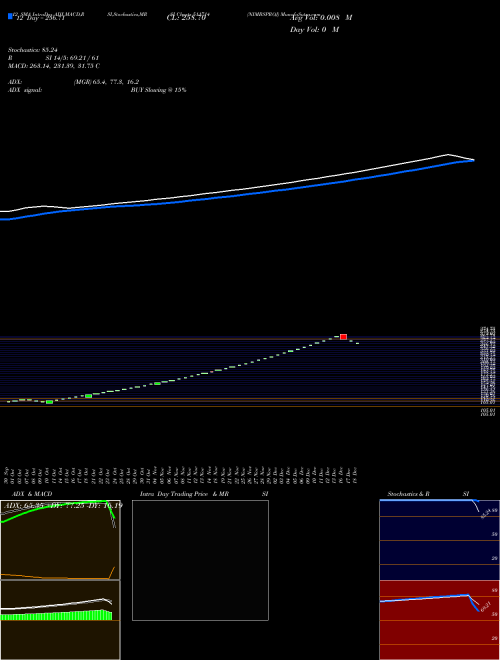Click the red RSI chart panel
Screen dimensions: 500x660
[x=439, y=620]
